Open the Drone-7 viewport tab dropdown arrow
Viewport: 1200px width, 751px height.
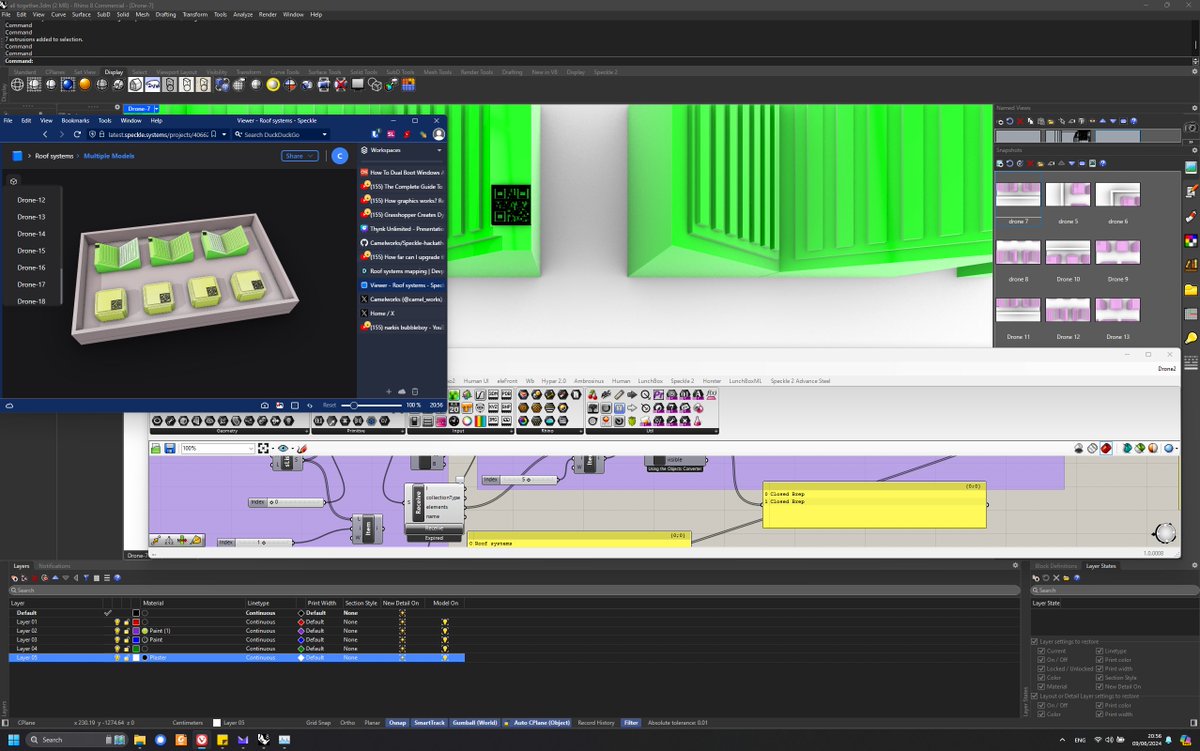tap(155, 108)
